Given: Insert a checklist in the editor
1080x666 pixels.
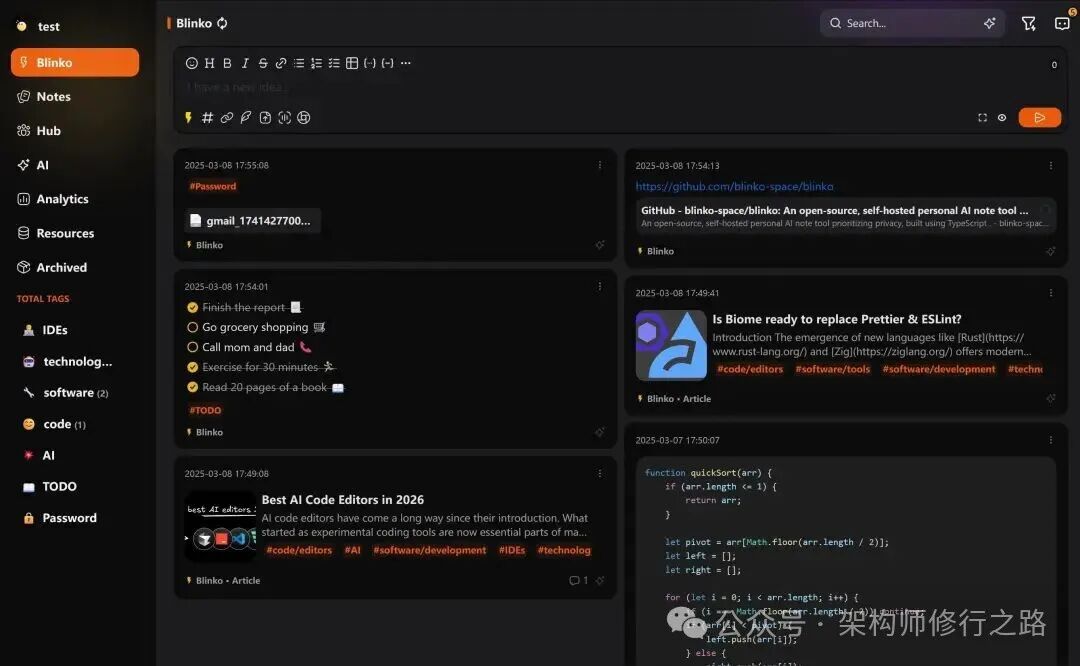Looking at the screenshot, I should [334, 63].
